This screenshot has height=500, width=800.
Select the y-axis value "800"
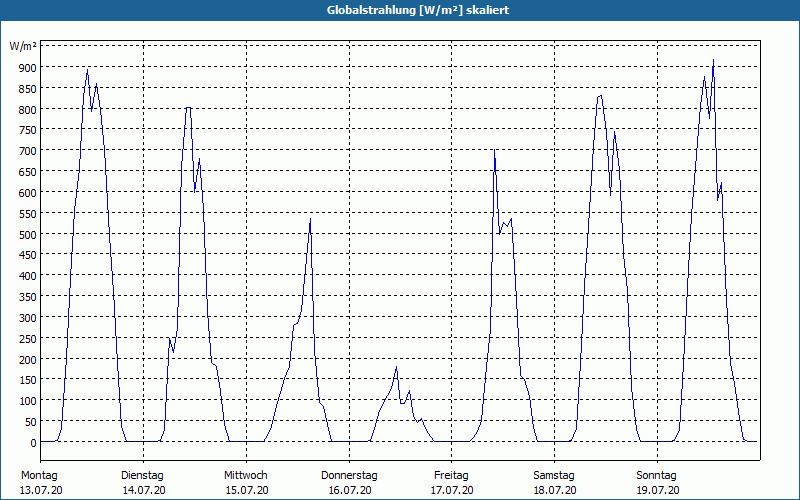[28, 110]
